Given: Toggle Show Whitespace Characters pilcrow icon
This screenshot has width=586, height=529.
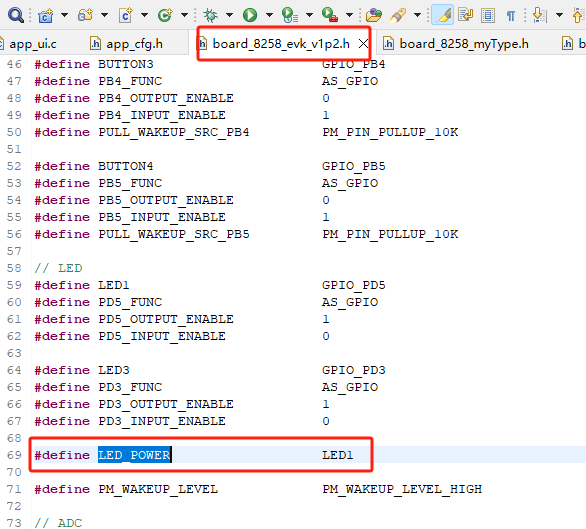Looking at the screenshot, I should pyautogui.click(x=511, y=16).
